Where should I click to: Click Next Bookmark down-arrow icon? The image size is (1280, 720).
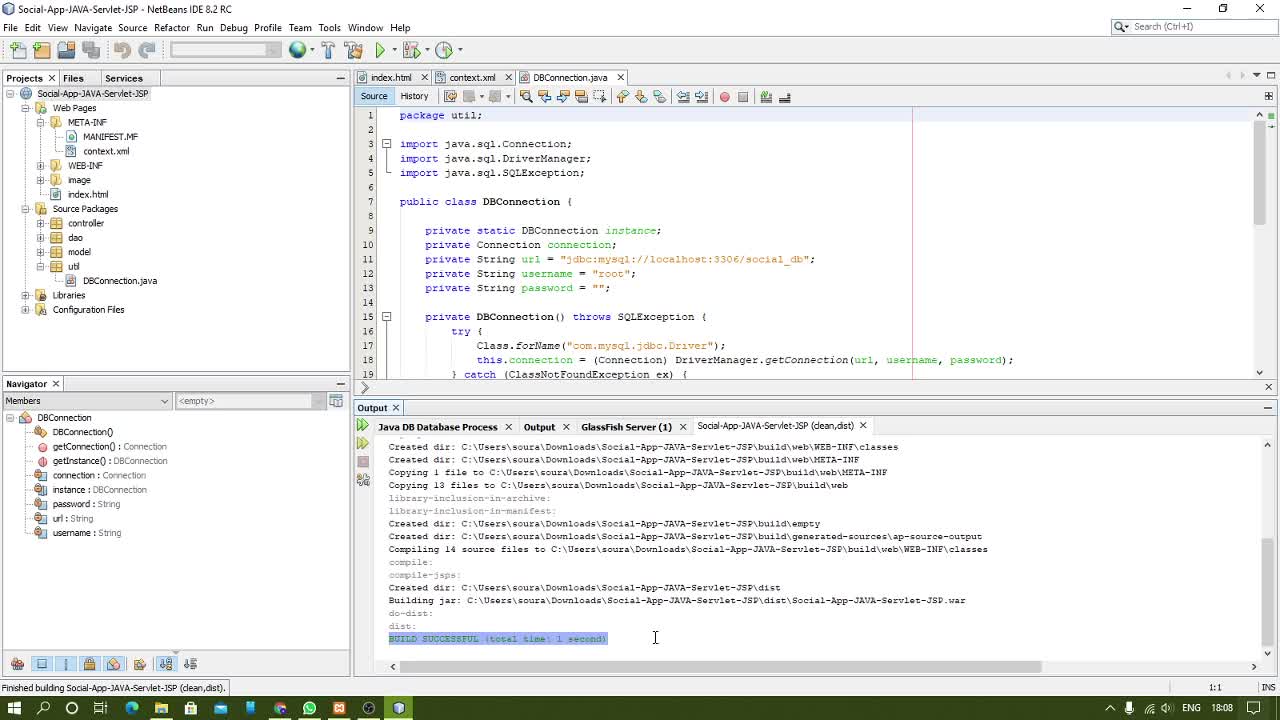click(x=641, y=97)
